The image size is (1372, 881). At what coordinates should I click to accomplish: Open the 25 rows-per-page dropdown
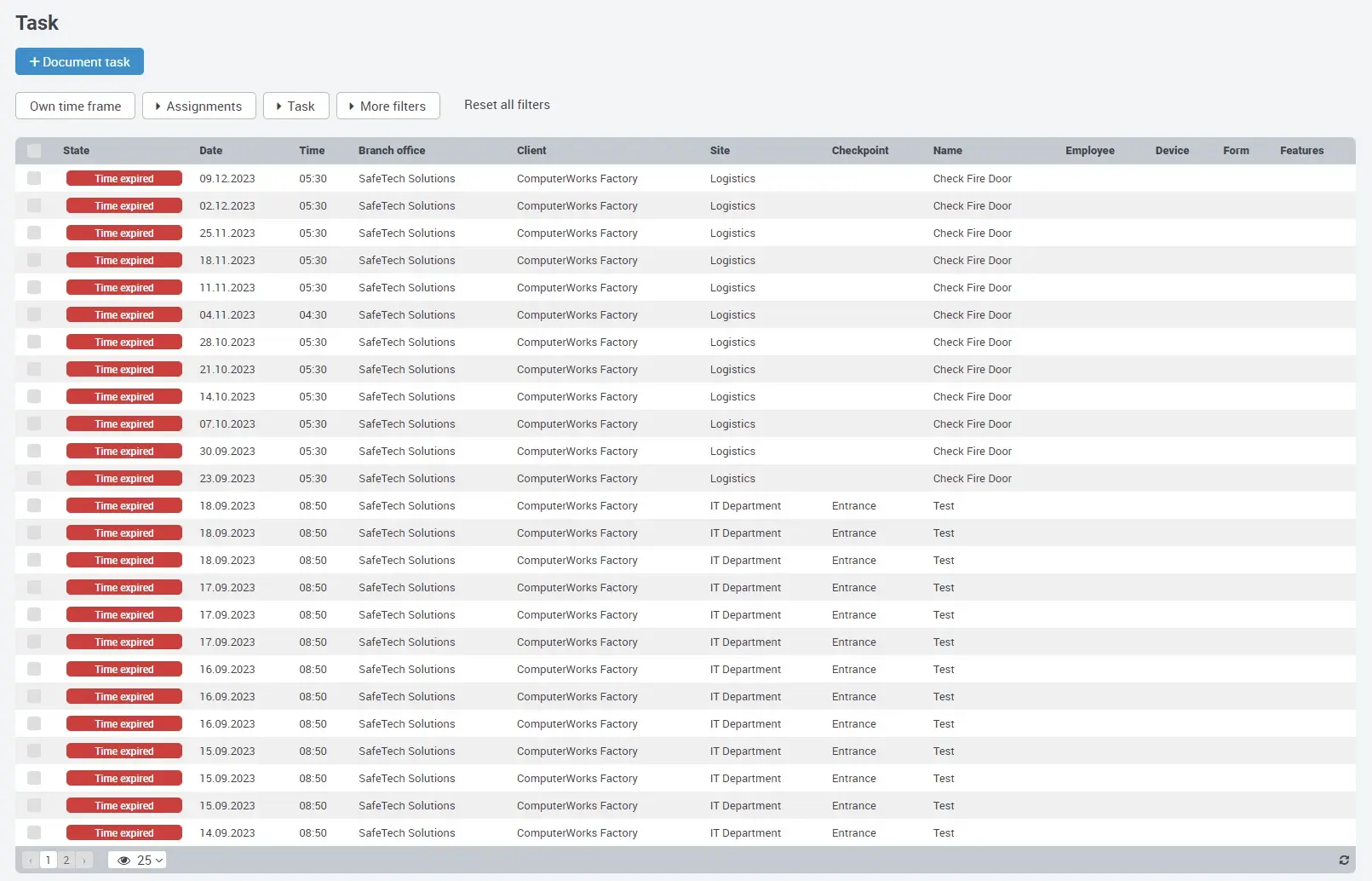[138, 861]
